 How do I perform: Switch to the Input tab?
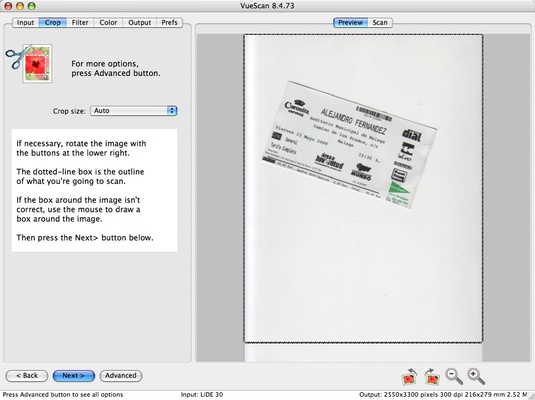25,23
